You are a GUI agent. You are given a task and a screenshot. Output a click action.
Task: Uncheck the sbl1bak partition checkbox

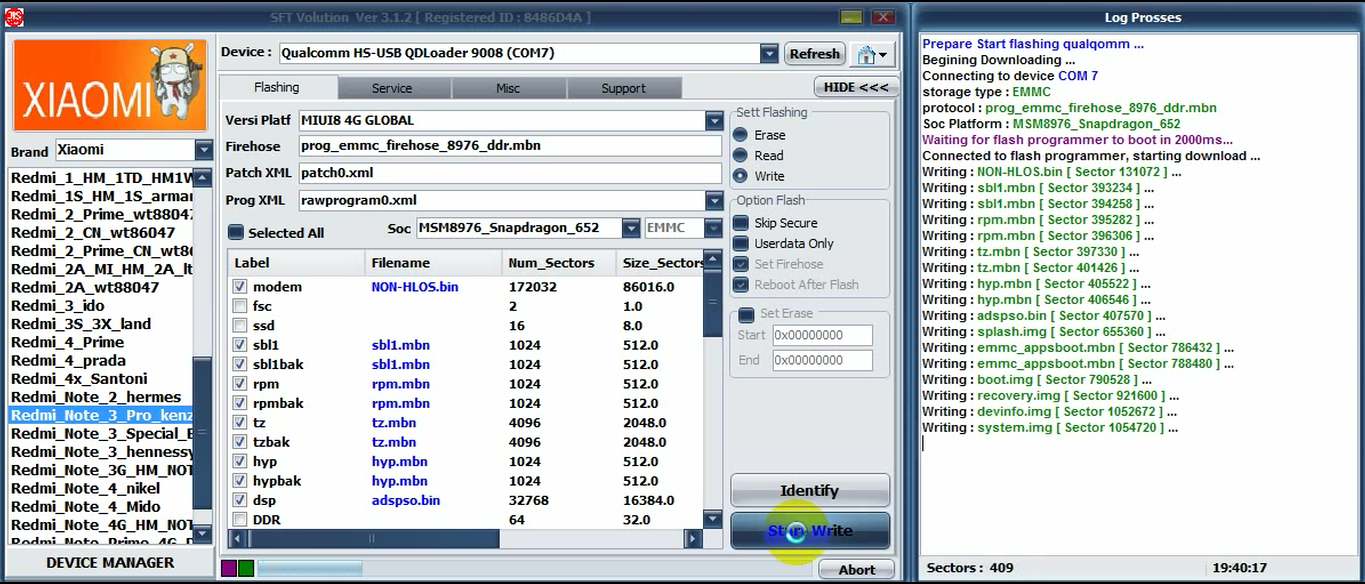pyautogui.click(x=239, y=364)
